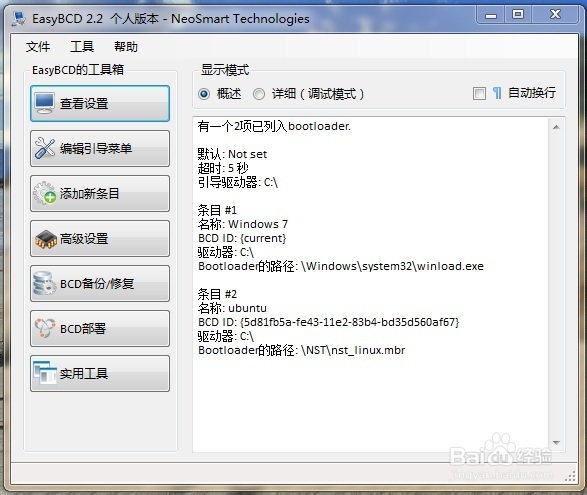The width and height of the screenshot is (587, 495).
Task: Minimize the EasyBCD window
Action: coord(491,15)
